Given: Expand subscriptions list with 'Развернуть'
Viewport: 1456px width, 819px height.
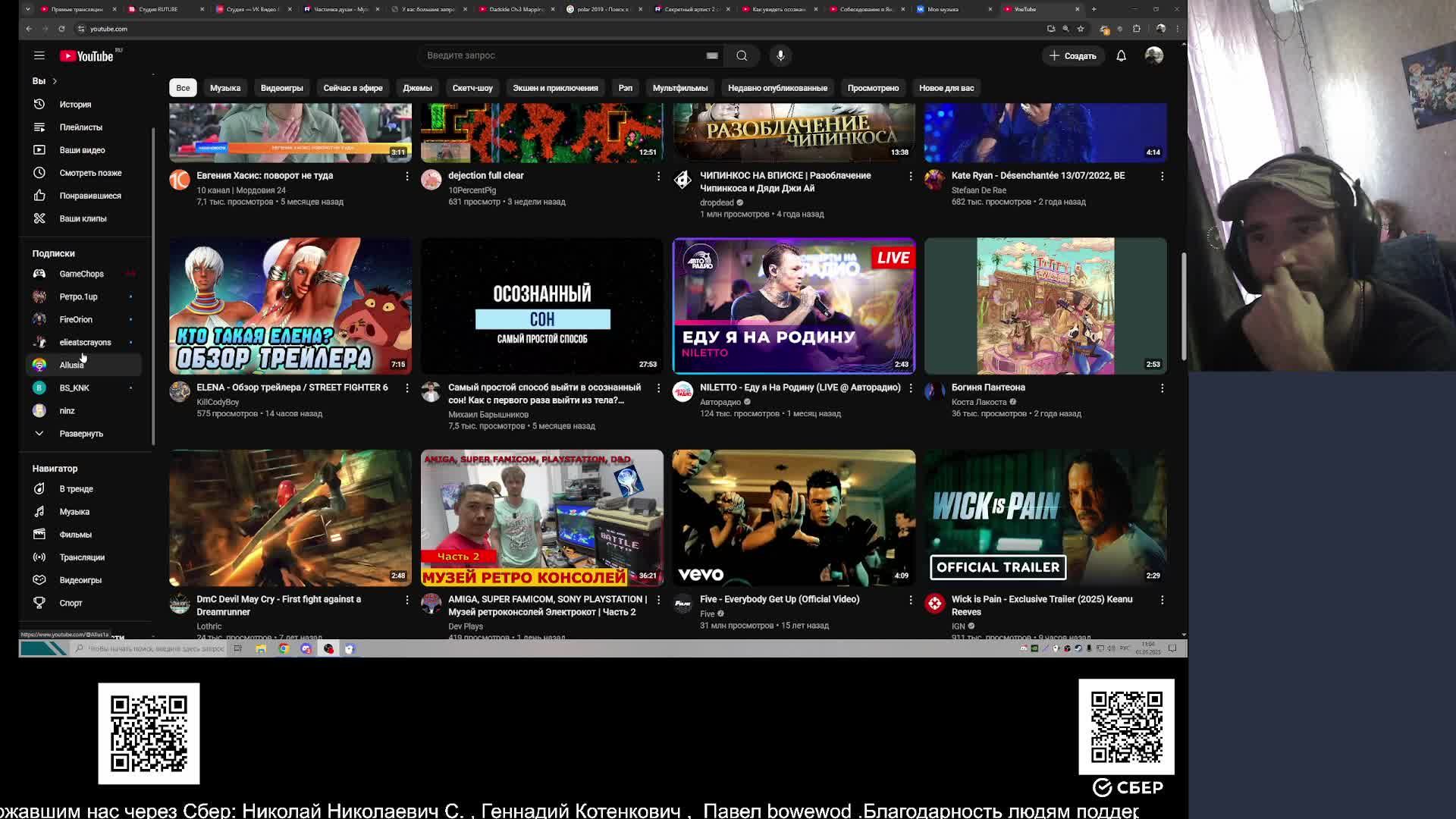Looking at the screenshot, I should 80,434.
